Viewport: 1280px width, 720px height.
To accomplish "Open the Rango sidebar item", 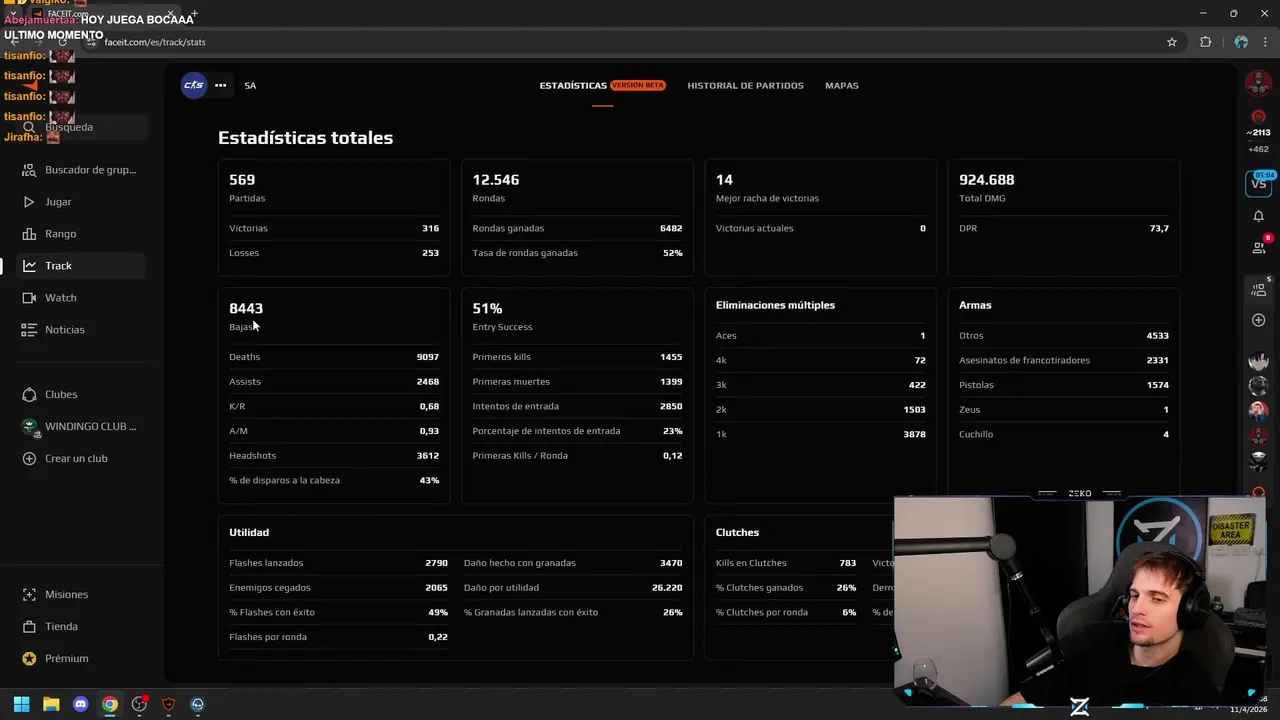I will (x=82, y=234).
